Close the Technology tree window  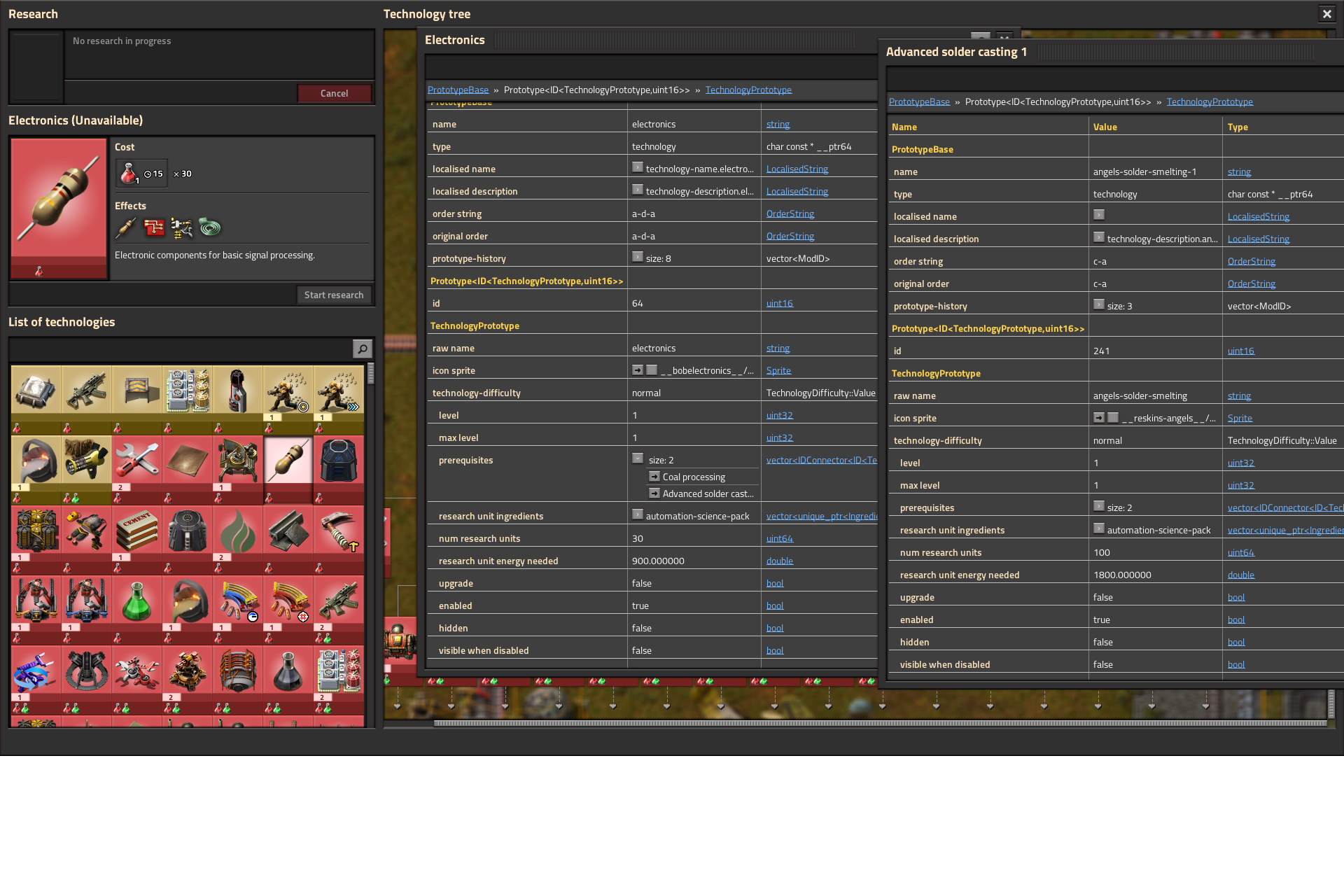click(x=1326, y=14)
